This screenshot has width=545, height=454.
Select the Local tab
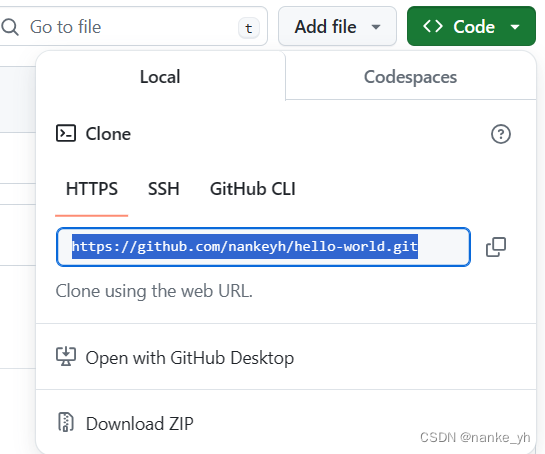tap(160, 77)
